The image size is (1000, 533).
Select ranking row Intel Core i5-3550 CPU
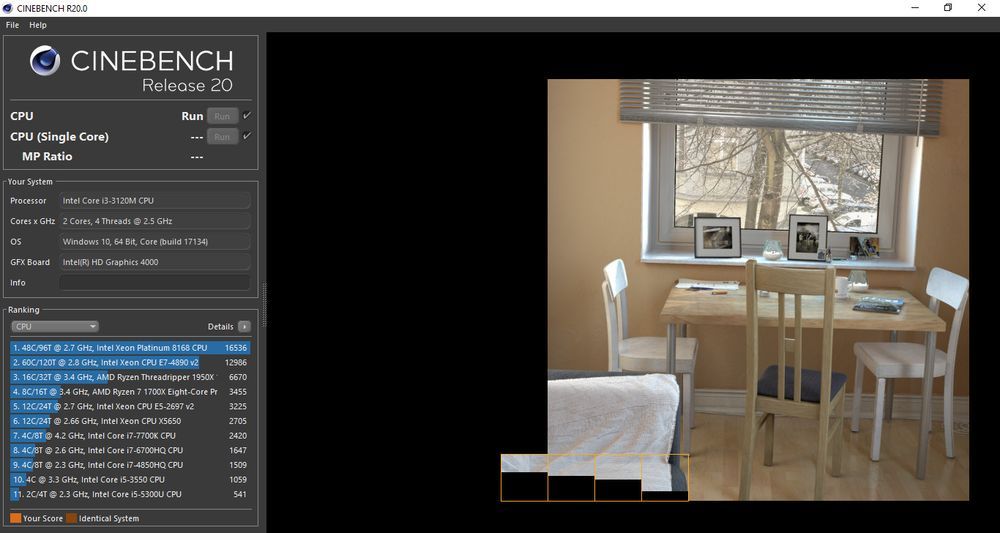(x=130, y=480)
